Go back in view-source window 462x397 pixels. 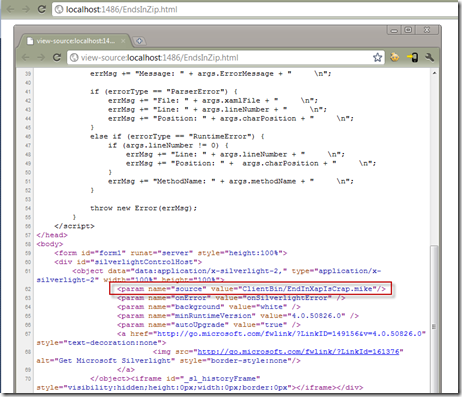point(26,58)
